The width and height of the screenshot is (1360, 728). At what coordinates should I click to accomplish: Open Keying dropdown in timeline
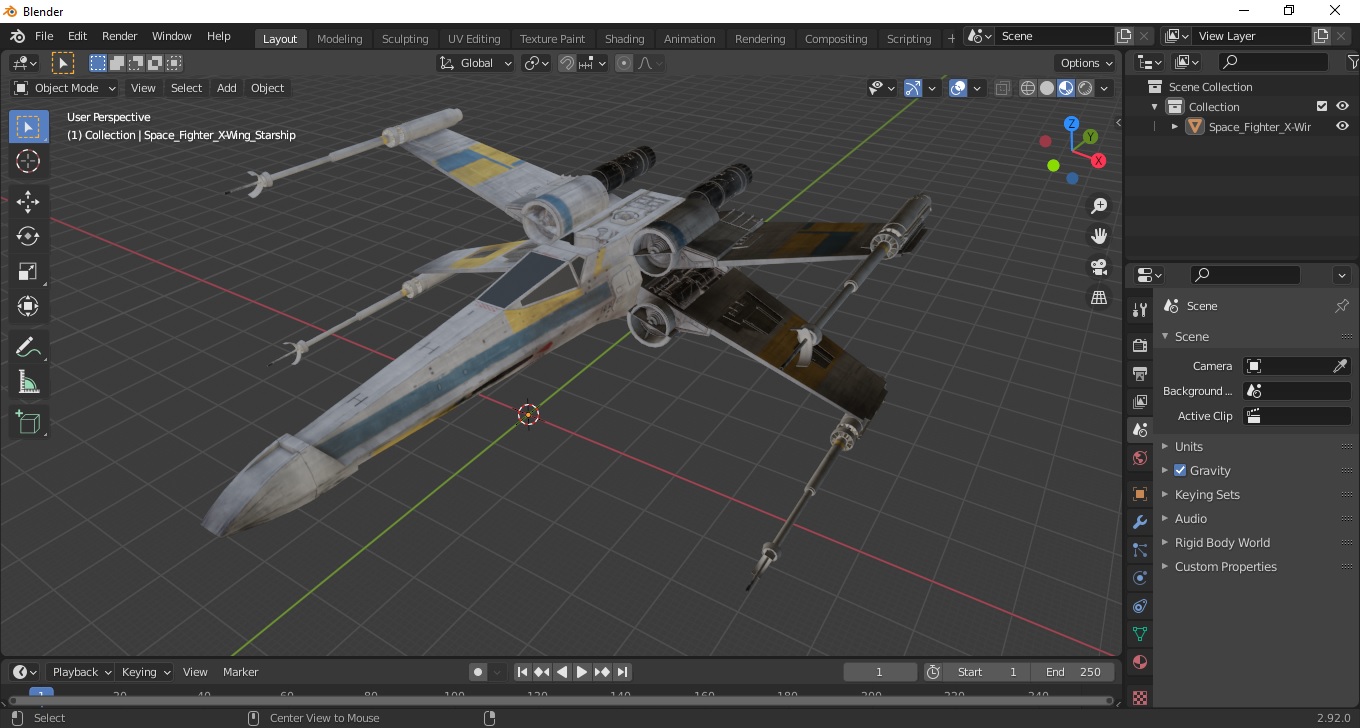[145, 672]
